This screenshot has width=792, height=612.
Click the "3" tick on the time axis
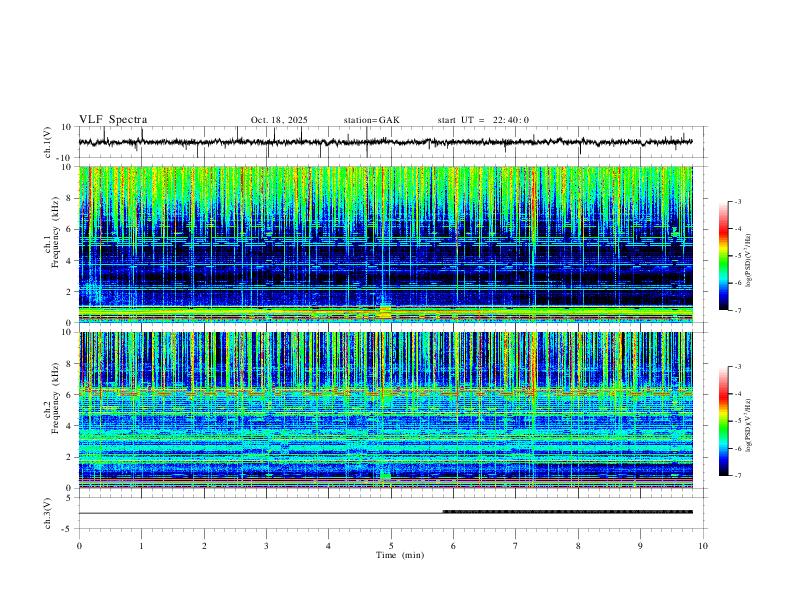tap(266, 546)
